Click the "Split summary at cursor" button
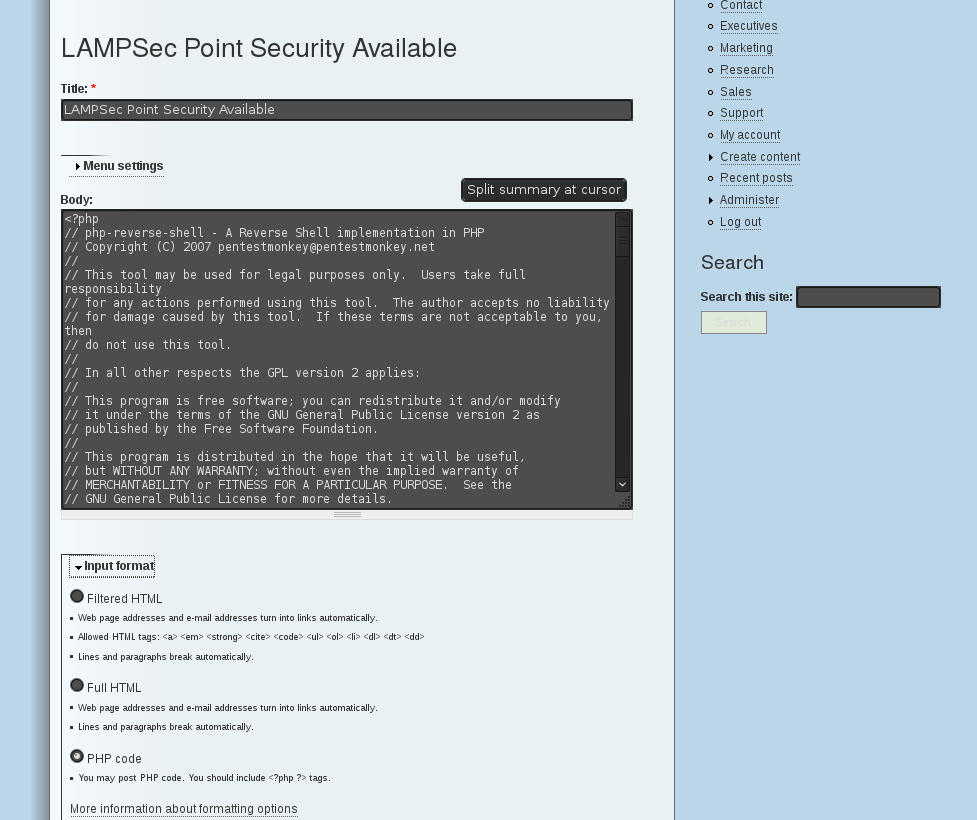This screenshot has height=820, width=977. tap(543, 189)
